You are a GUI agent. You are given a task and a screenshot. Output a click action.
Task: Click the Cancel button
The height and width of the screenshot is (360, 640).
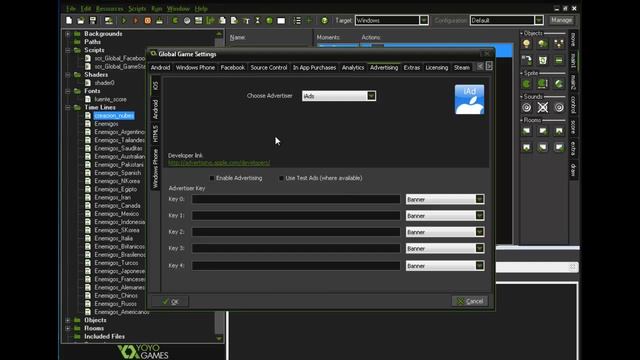pos(470,301)
